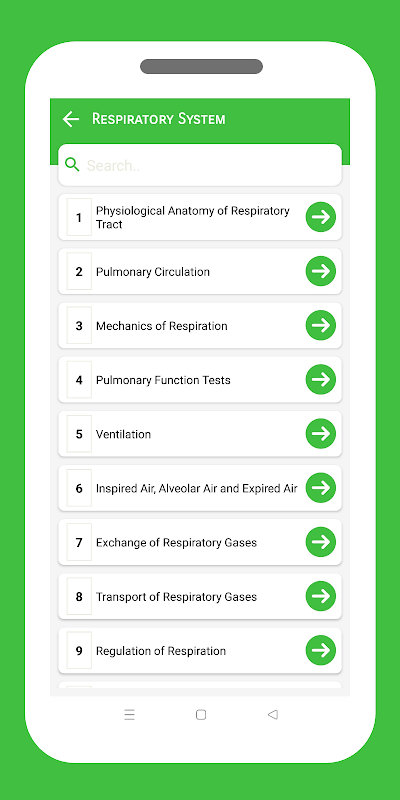The width and height of the screenshot is (400, 800).
Task: Tap arrow icon for Regulation of Respiration
Action: (x=321, y=651)
